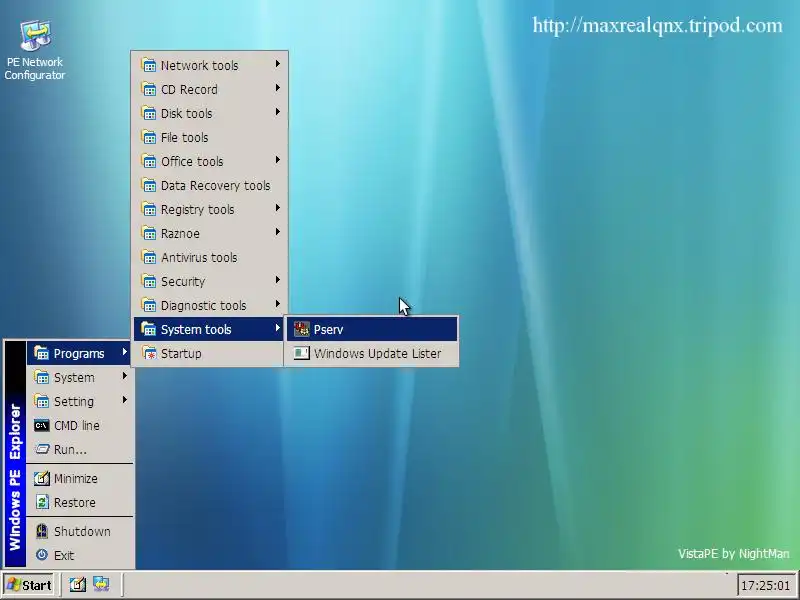Click the Raznoe folder icon

[x=148, y=233]
